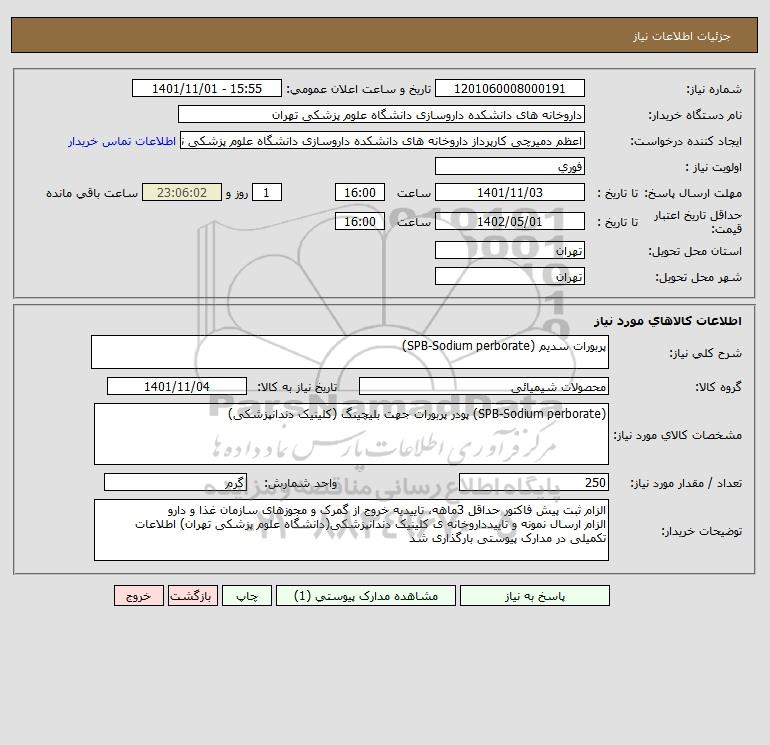Select the need number field 1201060008000191
Screen dimensions: 770x745
coord(510,88)
